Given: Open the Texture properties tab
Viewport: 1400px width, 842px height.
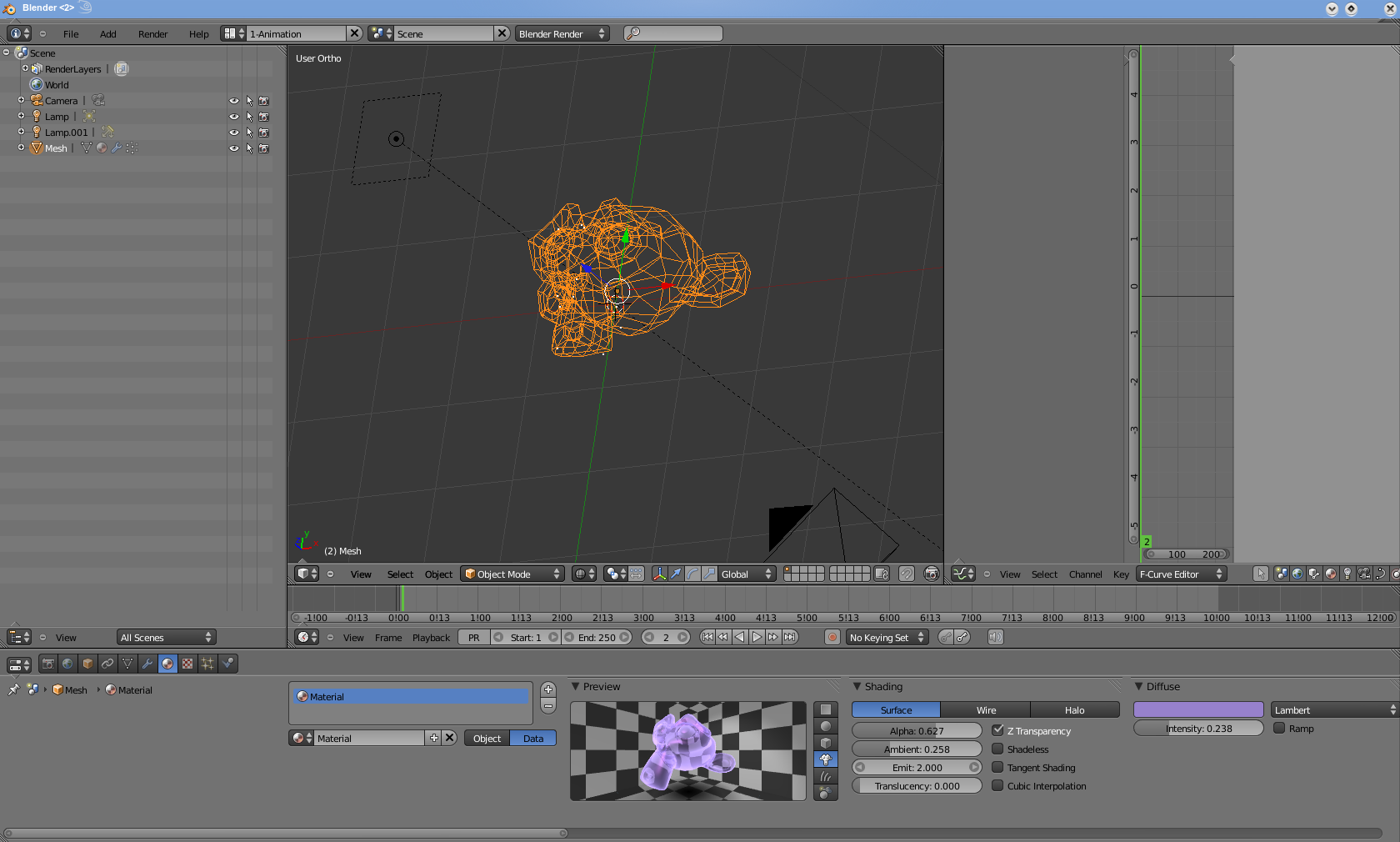Looking at the screenshot, I should pos(187,664).
